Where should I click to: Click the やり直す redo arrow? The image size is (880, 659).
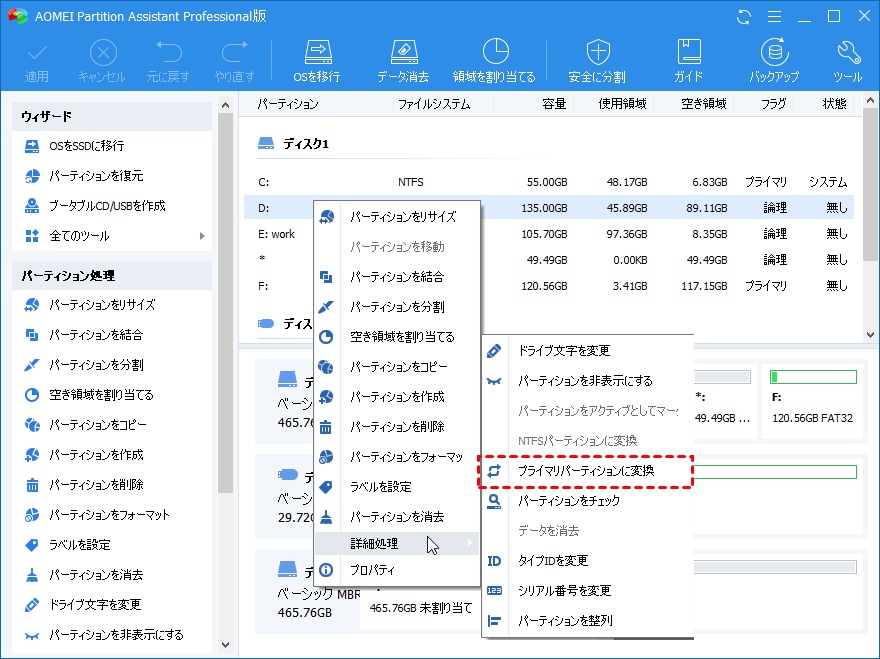pyautogui.click(x=235, y=61)
